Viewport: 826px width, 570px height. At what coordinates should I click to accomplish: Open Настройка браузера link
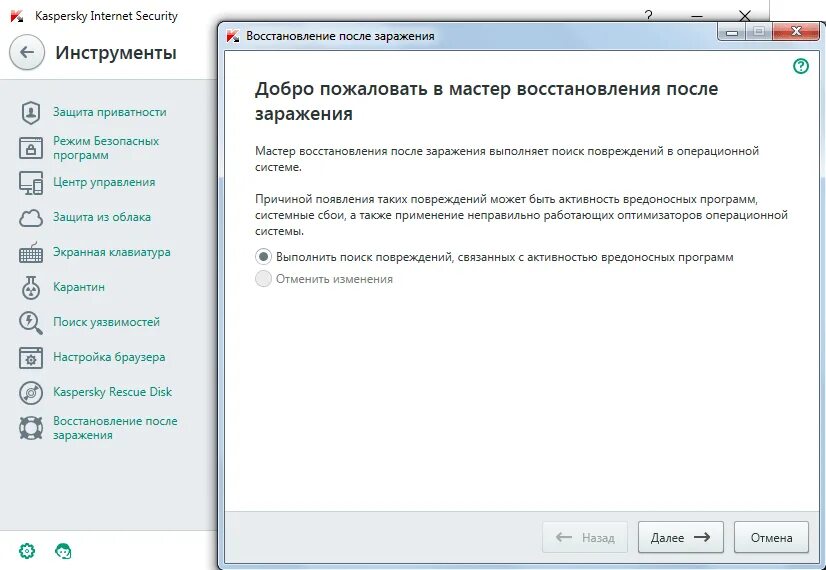[x=109, y=357]
